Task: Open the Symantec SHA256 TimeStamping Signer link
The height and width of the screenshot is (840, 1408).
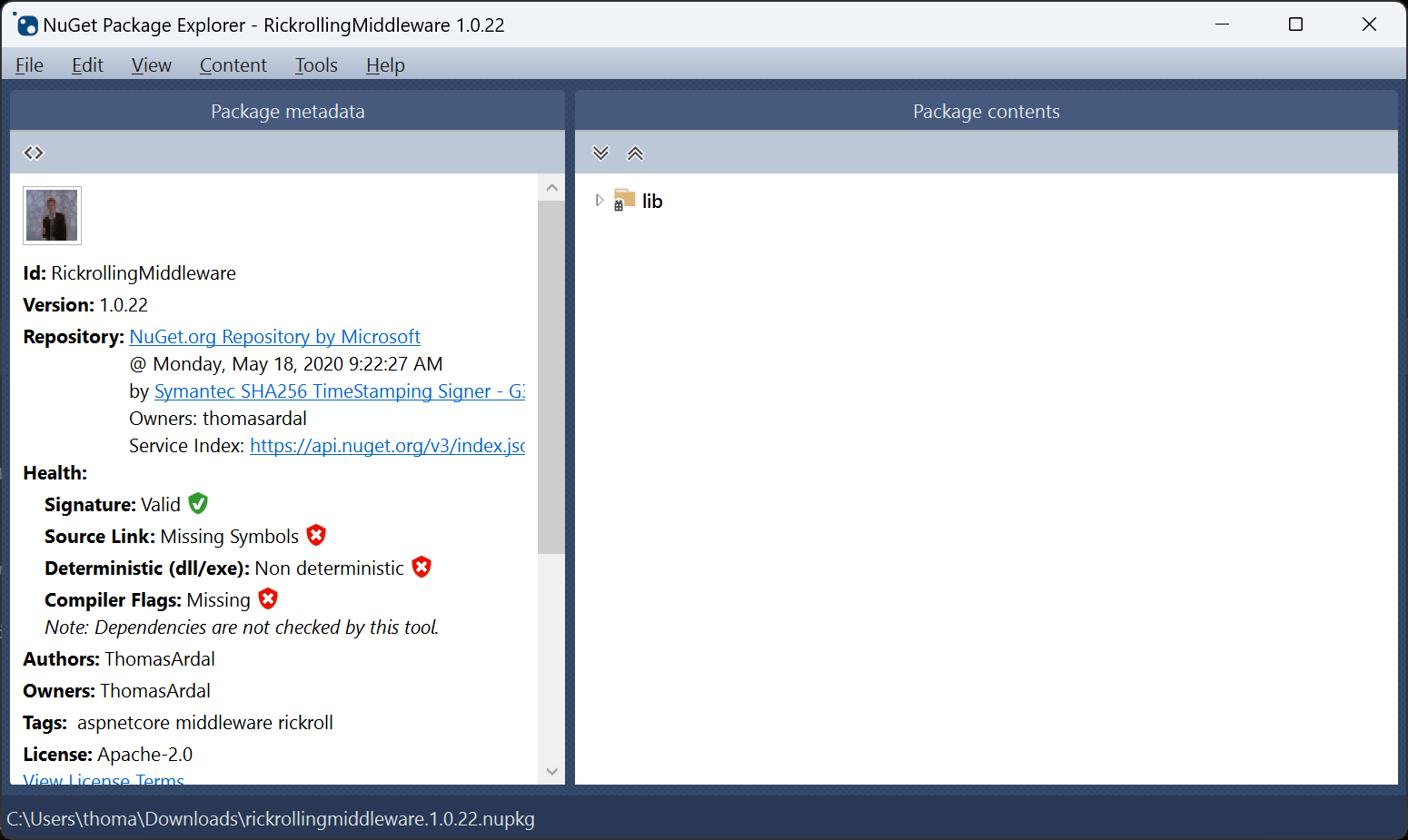Action: tap(336, 390)
